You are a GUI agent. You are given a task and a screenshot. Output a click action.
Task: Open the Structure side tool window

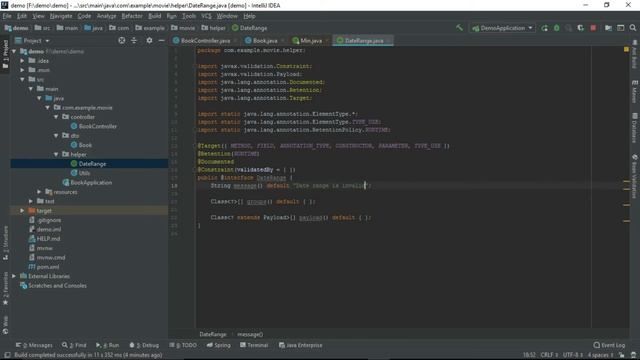[5, 242]
